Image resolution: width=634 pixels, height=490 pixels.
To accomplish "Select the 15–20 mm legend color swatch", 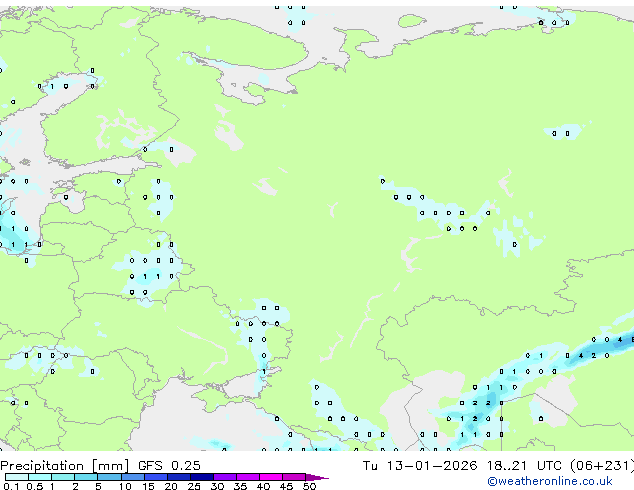I will pos(156,477).
